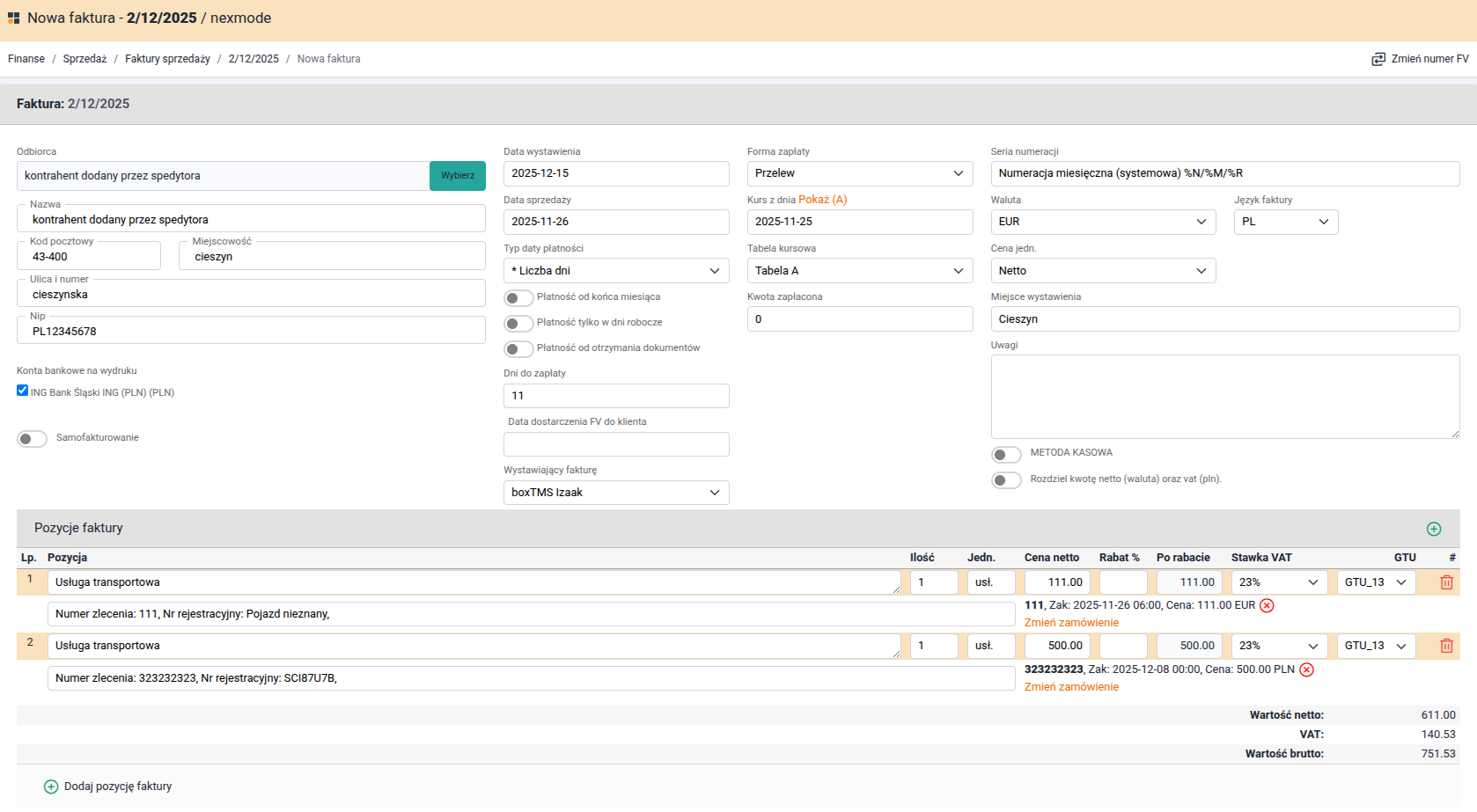Click plus icon next to Dodaj pozycję faktury
1477x812 pixels.
51,786
